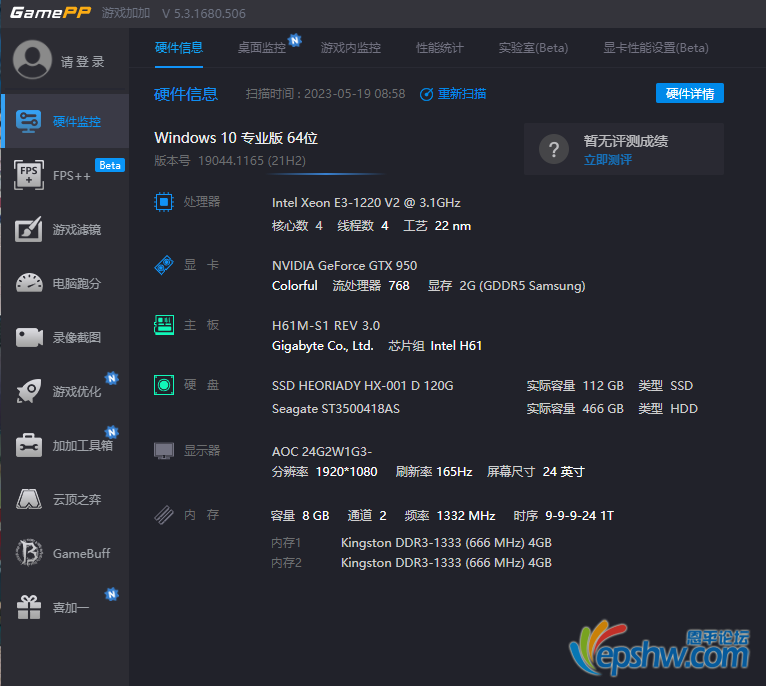Click 165Hz refresh rate value

[x=454, y=472]
